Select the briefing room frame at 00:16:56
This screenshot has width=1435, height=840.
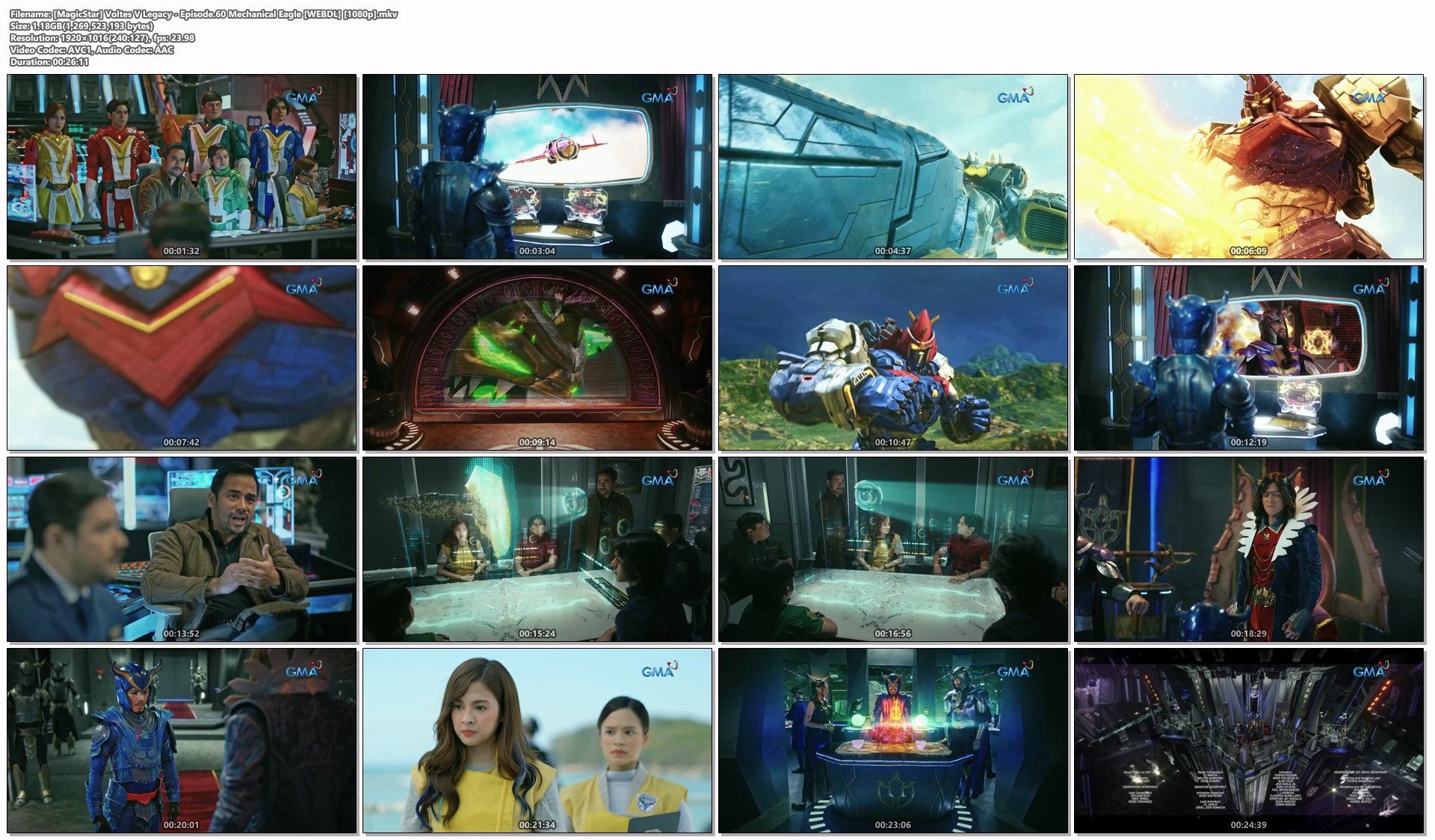[893, 549]
